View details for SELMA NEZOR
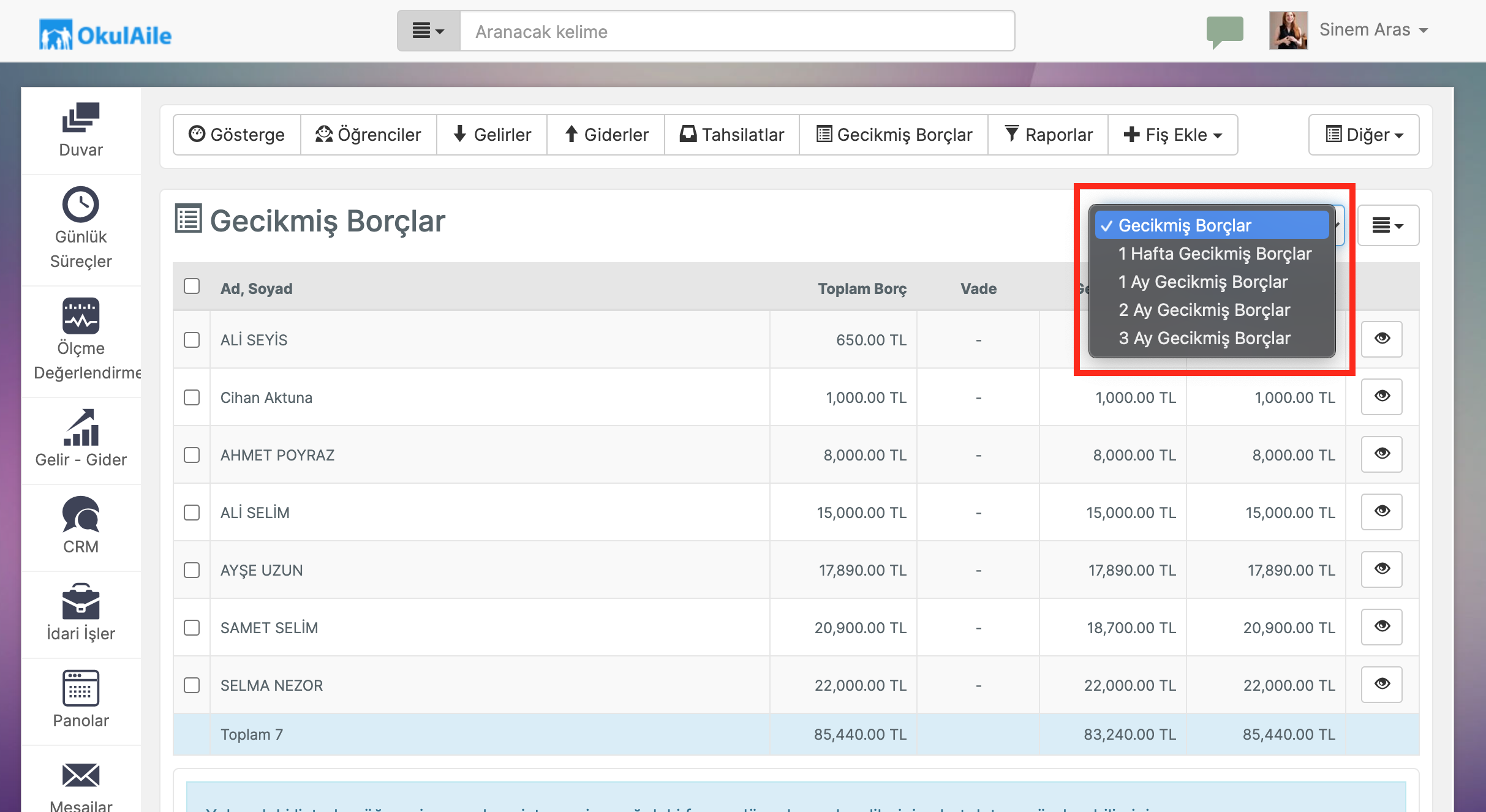The width and height of the screenshot is (1486, 812). click(x=1382, y=685)
